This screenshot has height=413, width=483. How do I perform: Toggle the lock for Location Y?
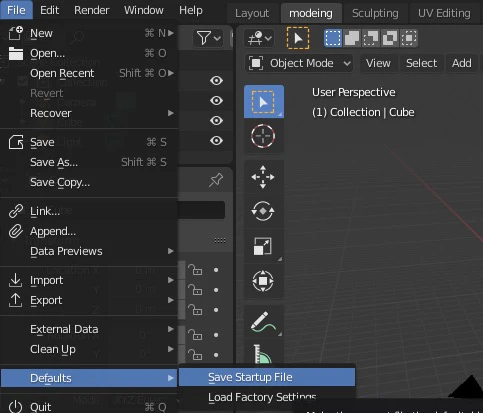tap(195, 290)
